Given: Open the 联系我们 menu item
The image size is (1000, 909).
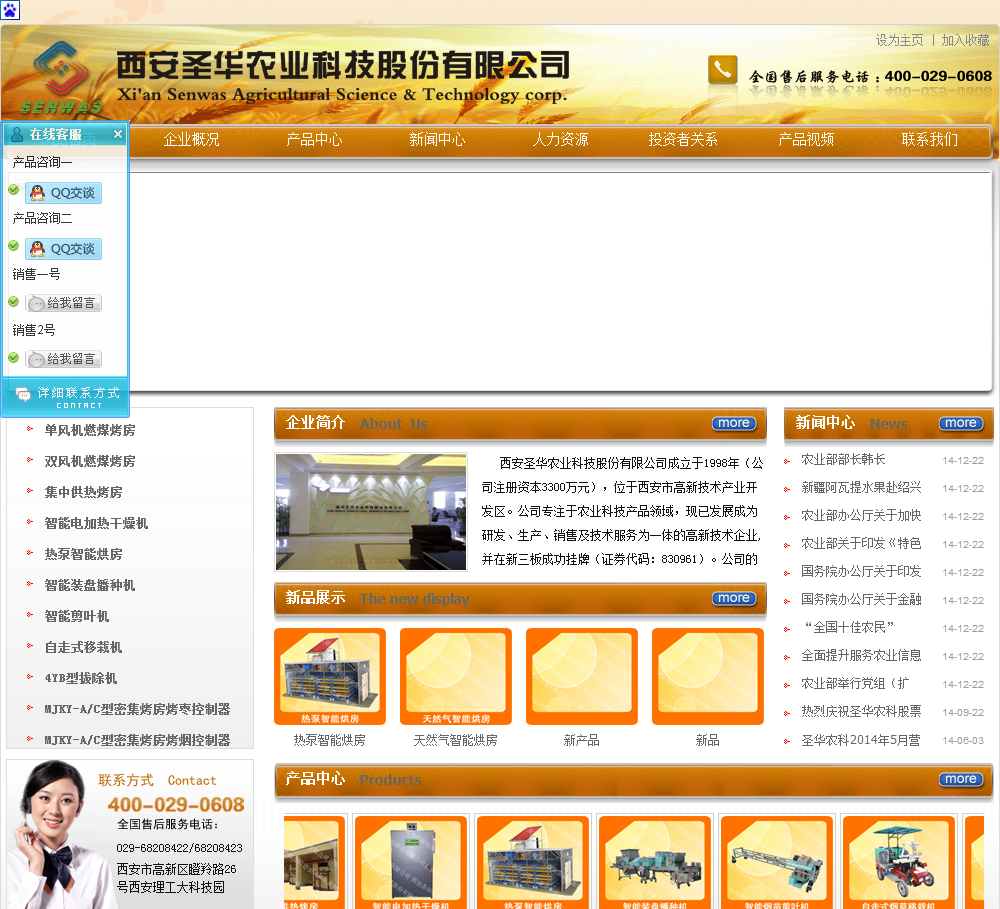Looking at the screenshot, I should pos(930,139).
